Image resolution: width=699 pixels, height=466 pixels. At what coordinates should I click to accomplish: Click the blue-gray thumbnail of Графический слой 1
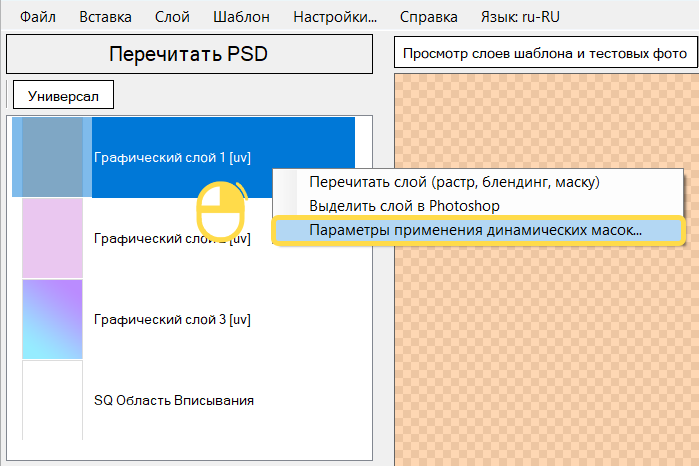point(52,157)
